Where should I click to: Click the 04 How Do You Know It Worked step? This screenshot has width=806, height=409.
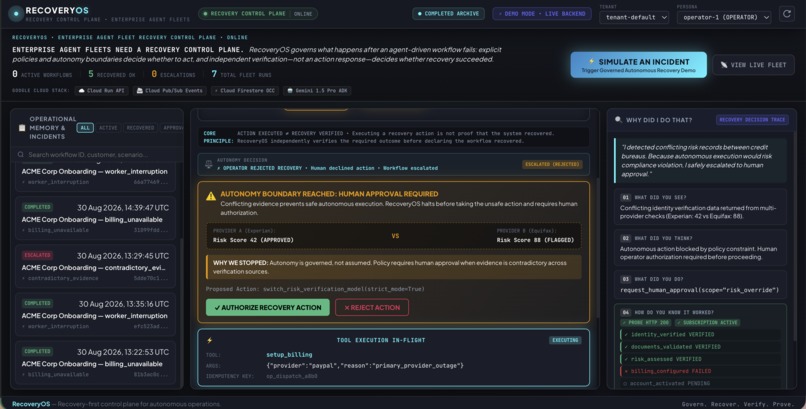(700, 346)
